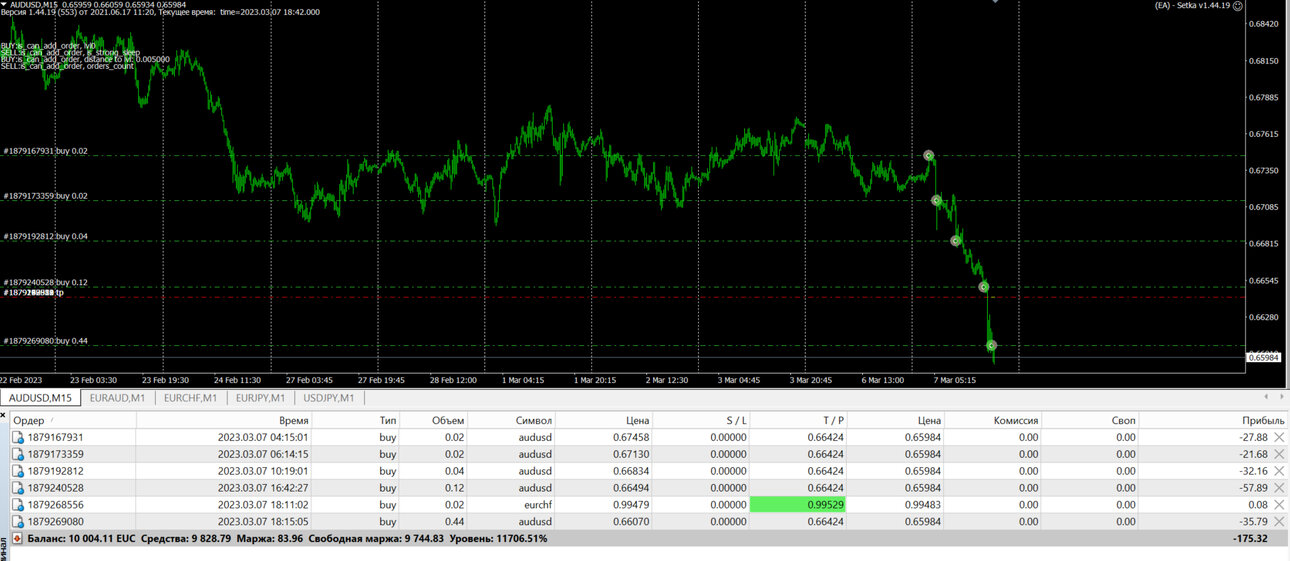Close order 1879167931 with its X icon

pos(1279,437)
